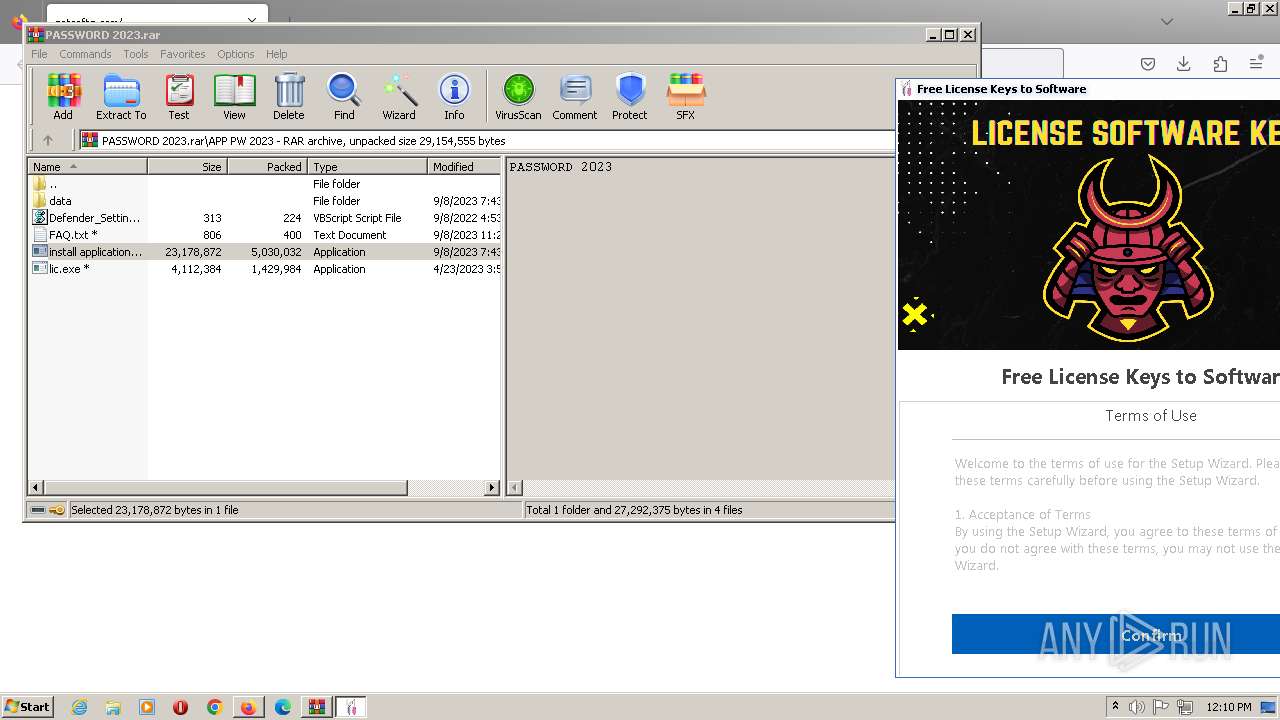Screen dimensions: 1280x720
Task: Open the Tools menu
Action: pyautogui.click(x=136, y=54)
